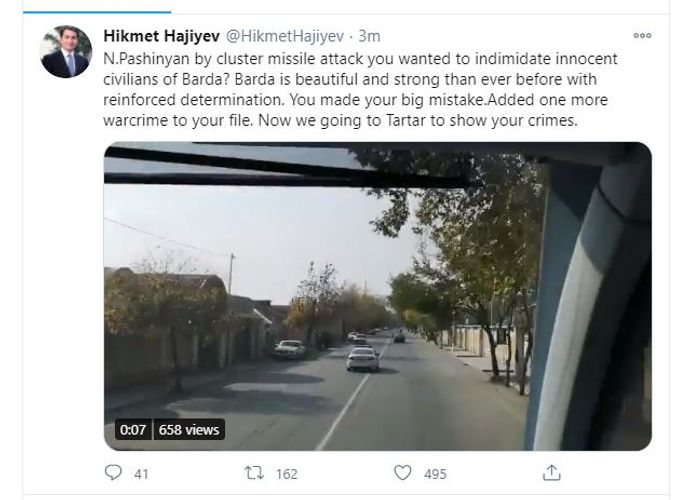
Task: Open the Hikmet Hajiyev display name
Action: [161, 36]
